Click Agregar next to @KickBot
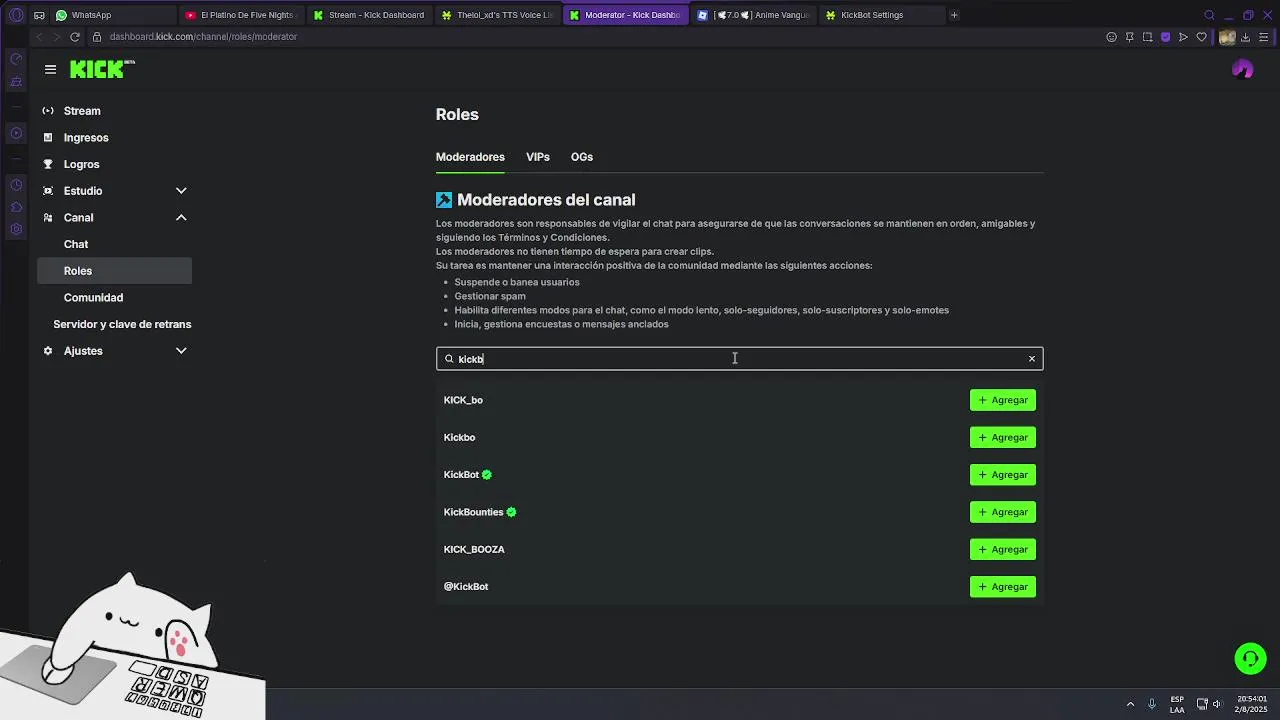Screen dimensions: 1280x720 1003,587
